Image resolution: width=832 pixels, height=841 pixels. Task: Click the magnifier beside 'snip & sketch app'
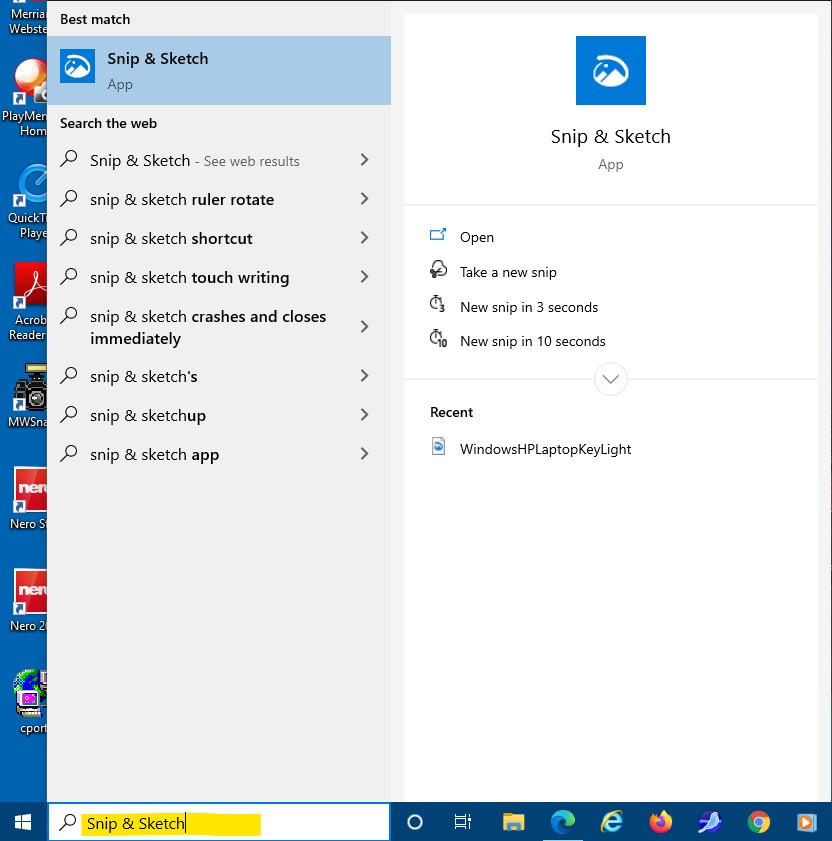[x=69, y=453]
